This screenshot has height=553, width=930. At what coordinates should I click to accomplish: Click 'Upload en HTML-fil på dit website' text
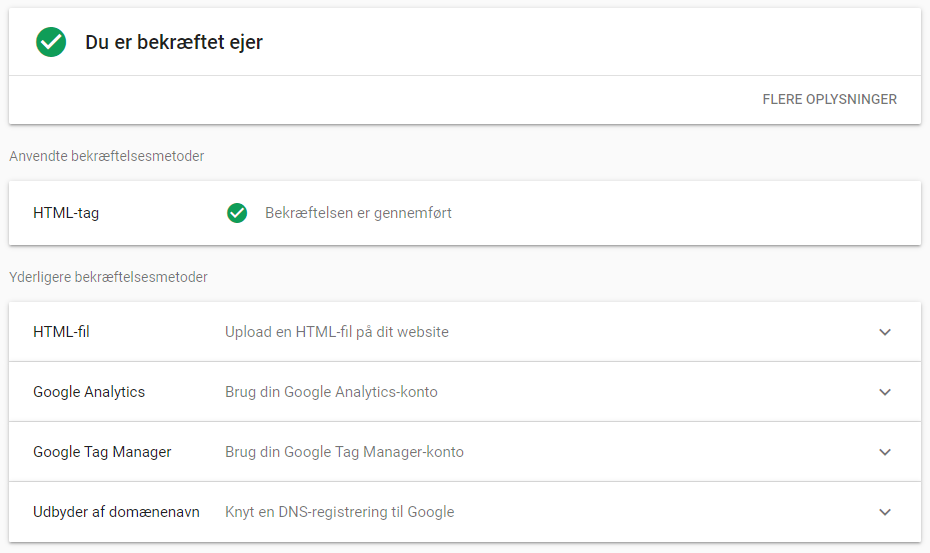[x=337, y=332]
